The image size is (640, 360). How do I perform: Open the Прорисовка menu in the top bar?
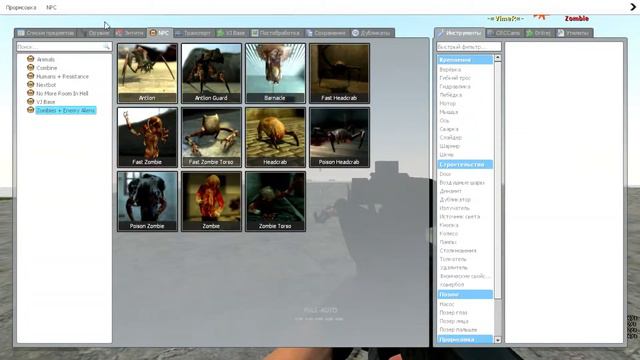(x=21, y=7)
